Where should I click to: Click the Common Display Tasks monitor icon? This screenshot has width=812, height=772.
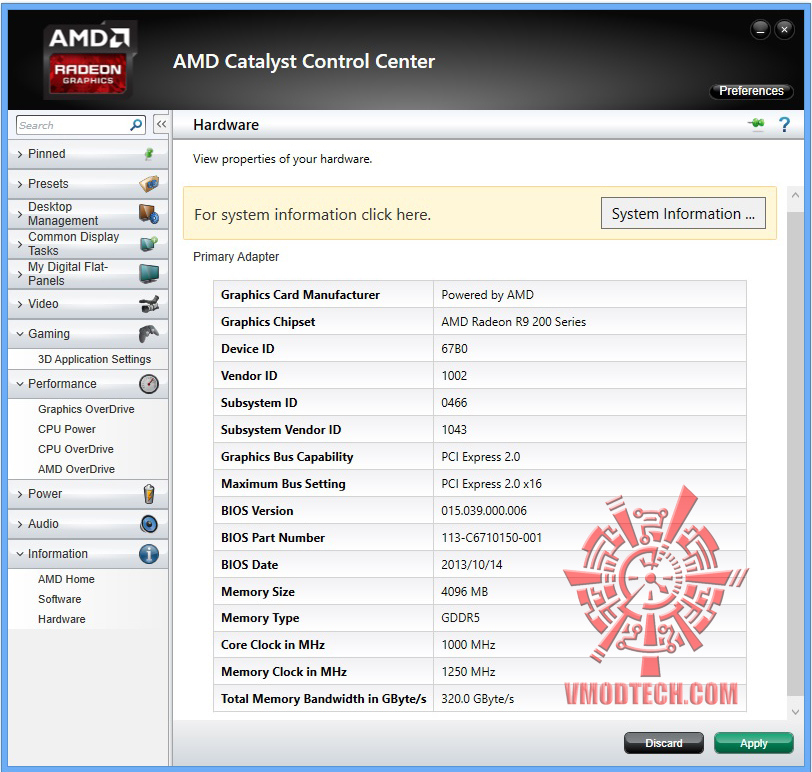point(149,243)
